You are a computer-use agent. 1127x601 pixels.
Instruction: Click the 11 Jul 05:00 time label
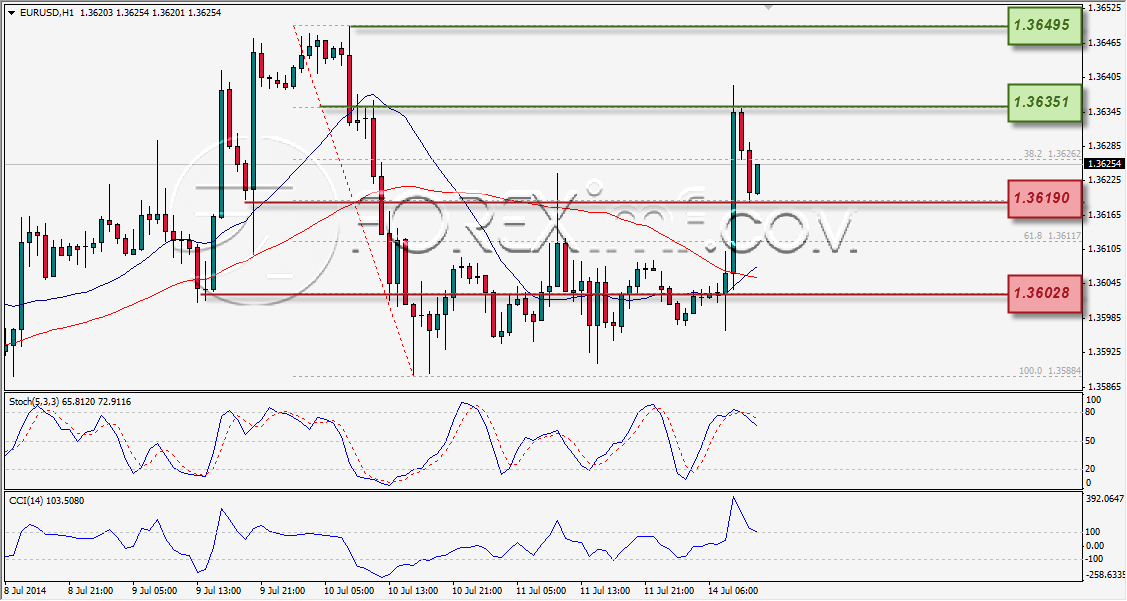(x=540, y=591)
